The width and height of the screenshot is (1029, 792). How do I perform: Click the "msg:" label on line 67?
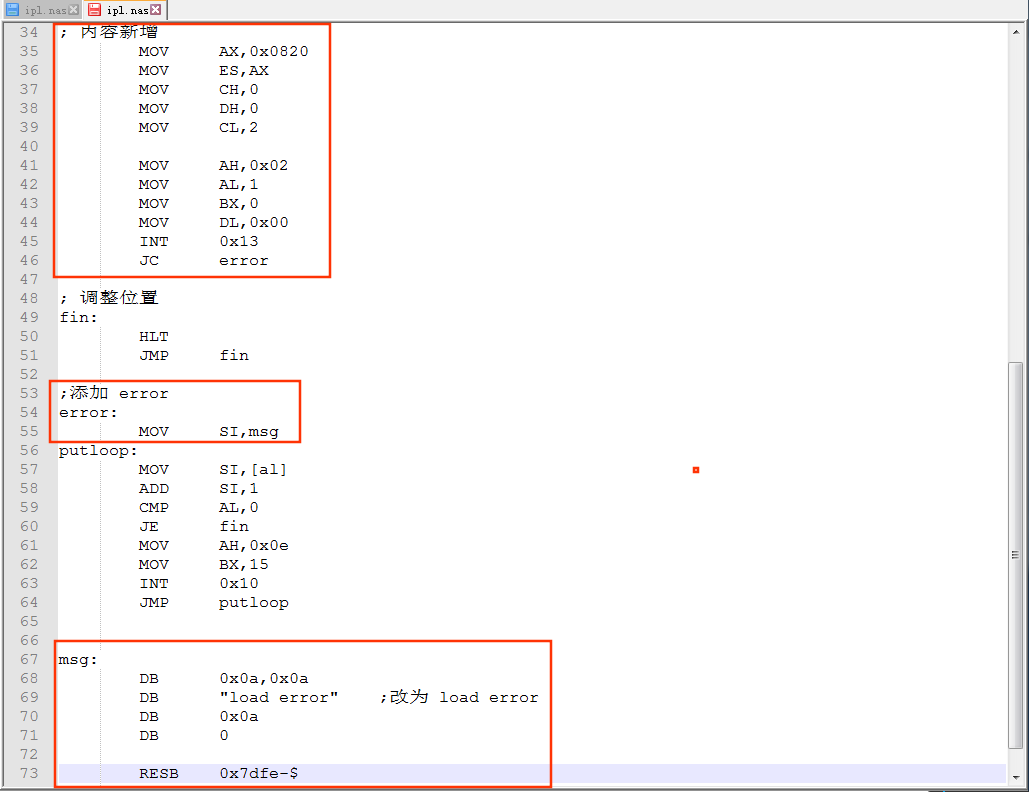click(x=78, y=660)
